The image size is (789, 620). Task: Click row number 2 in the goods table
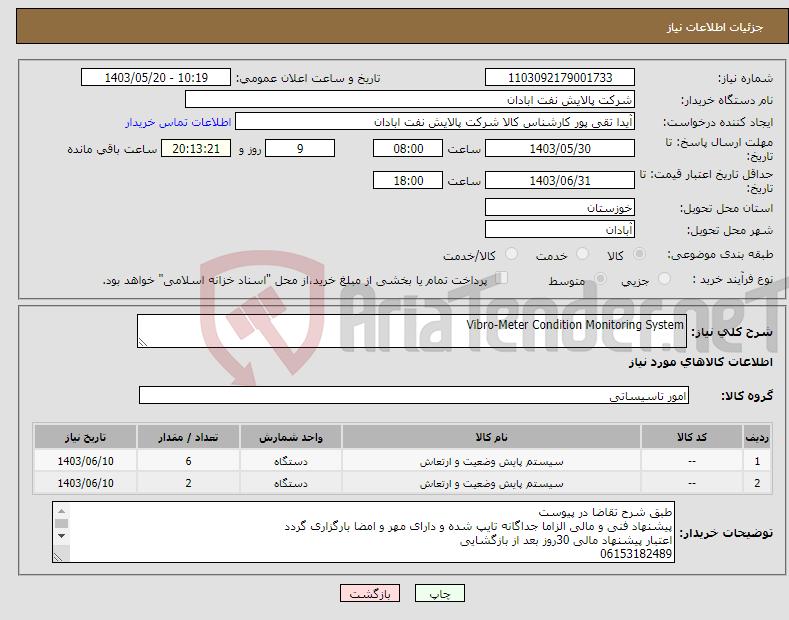(757, 483)
